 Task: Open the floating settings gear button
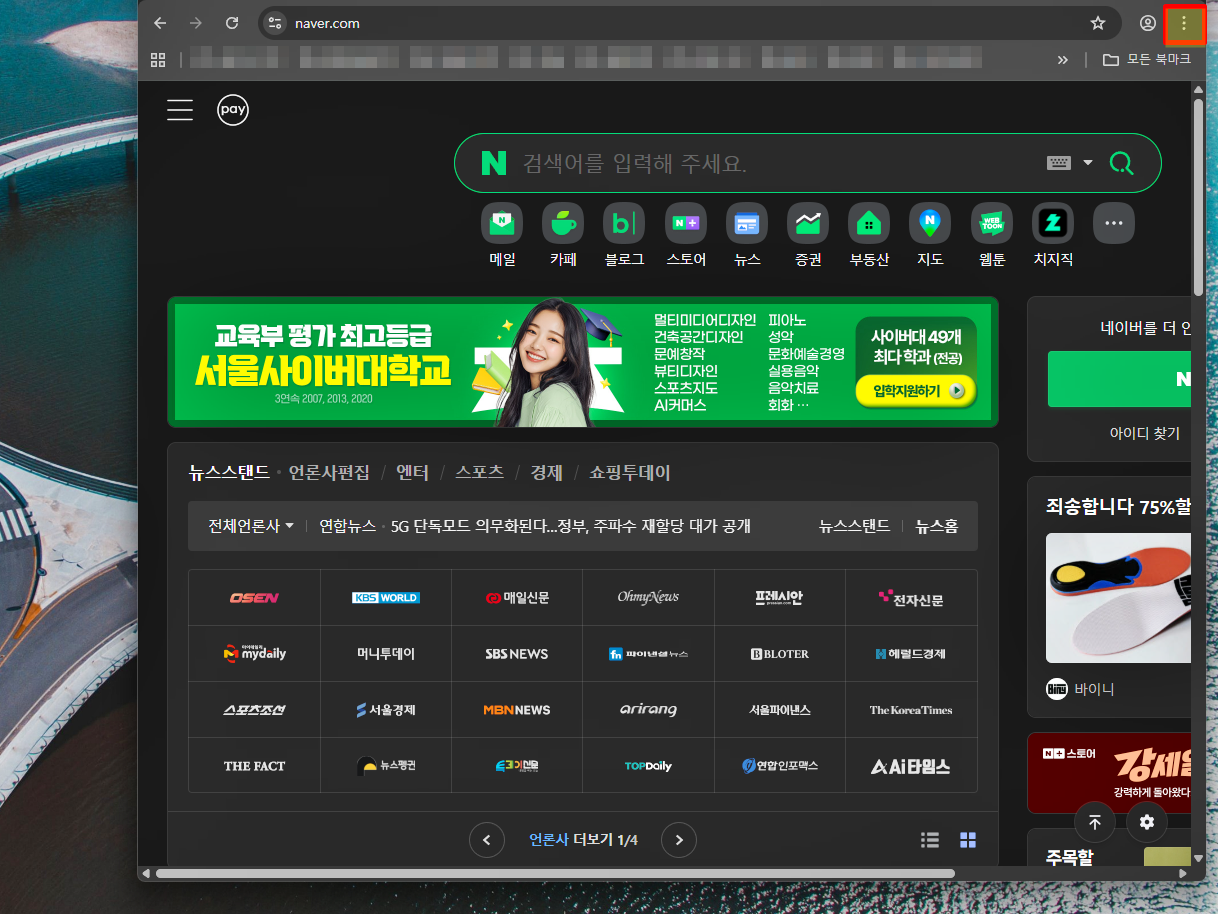pyautogui.click(x=1147, y=822)
